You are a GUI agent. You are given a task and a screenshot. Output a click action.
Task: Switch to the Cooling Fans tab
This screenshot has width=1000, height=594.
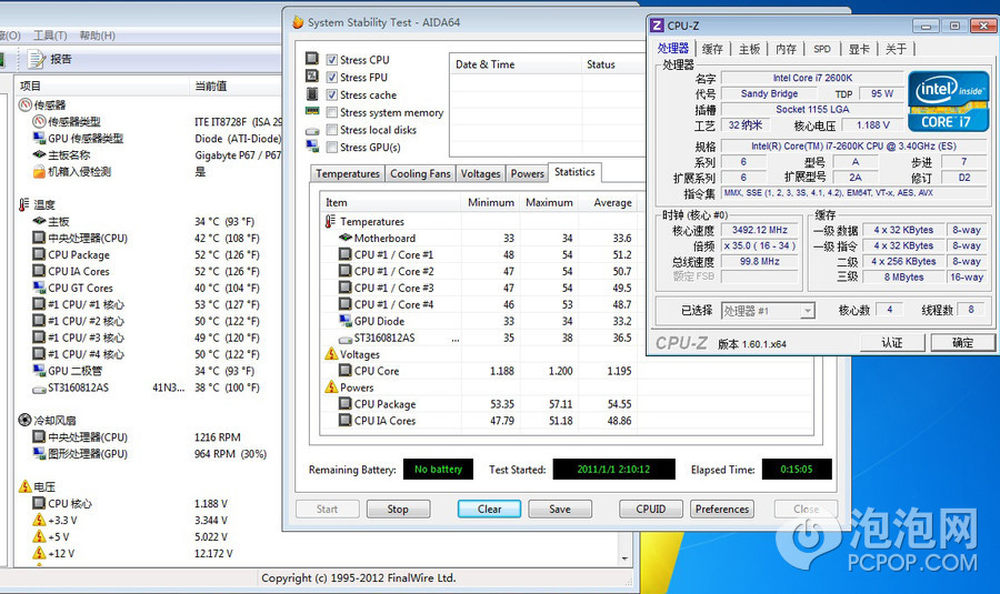pos(420,174)
